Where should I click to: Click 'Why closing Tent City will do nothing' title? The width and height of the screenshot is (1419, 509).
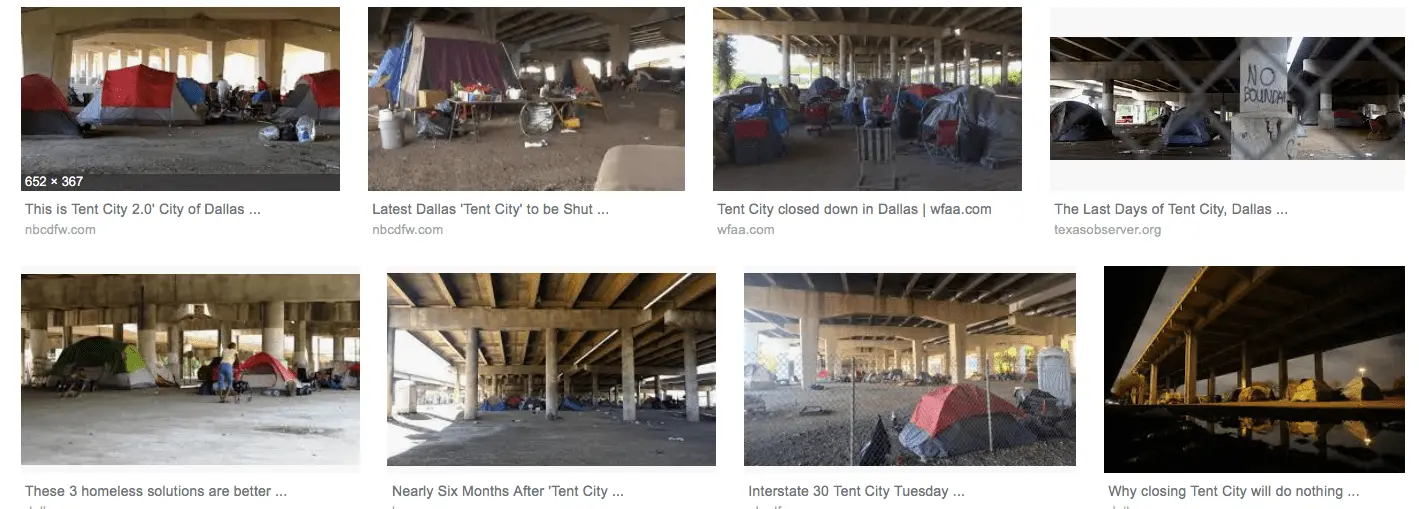coord(1233,492)
